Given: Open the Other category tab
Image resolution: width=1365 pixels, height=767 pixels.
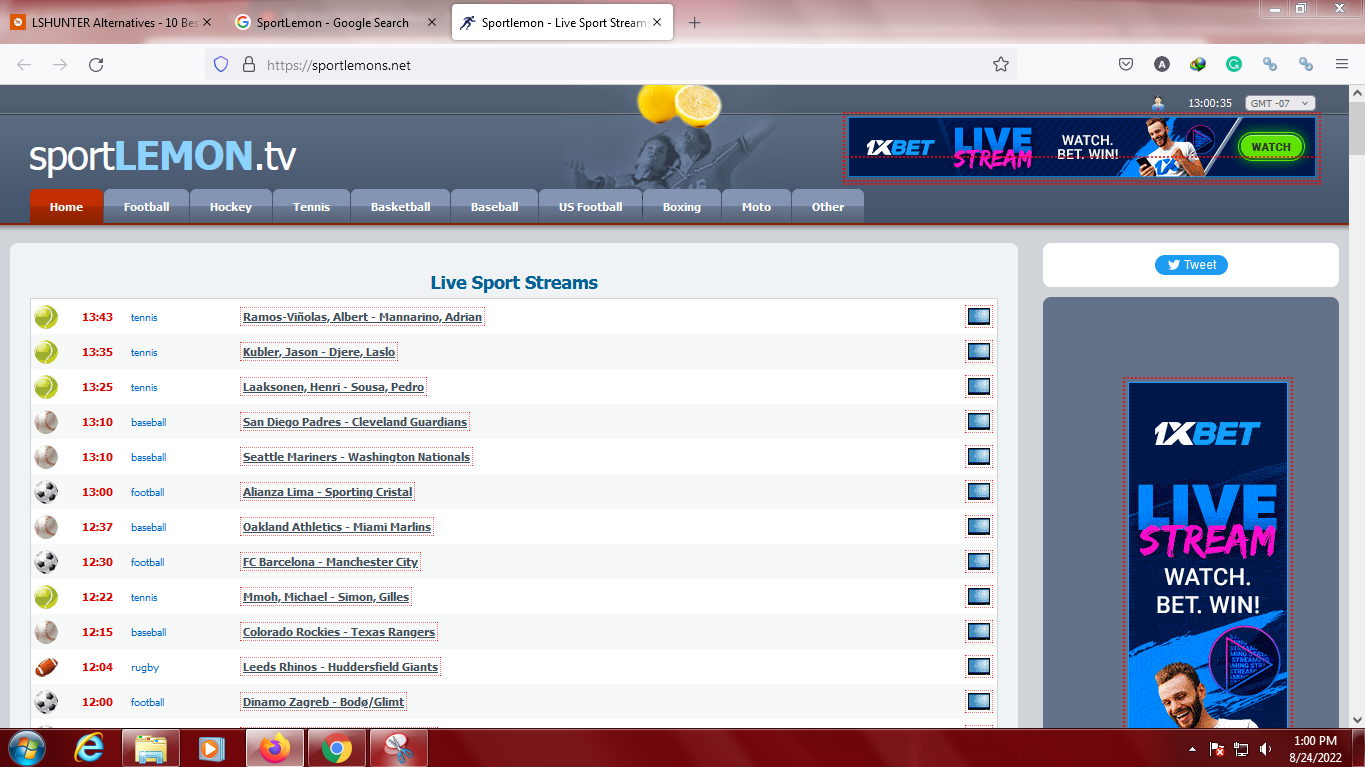Looking at the screenshot, I should pyautogui.click(x=827, y=207).
